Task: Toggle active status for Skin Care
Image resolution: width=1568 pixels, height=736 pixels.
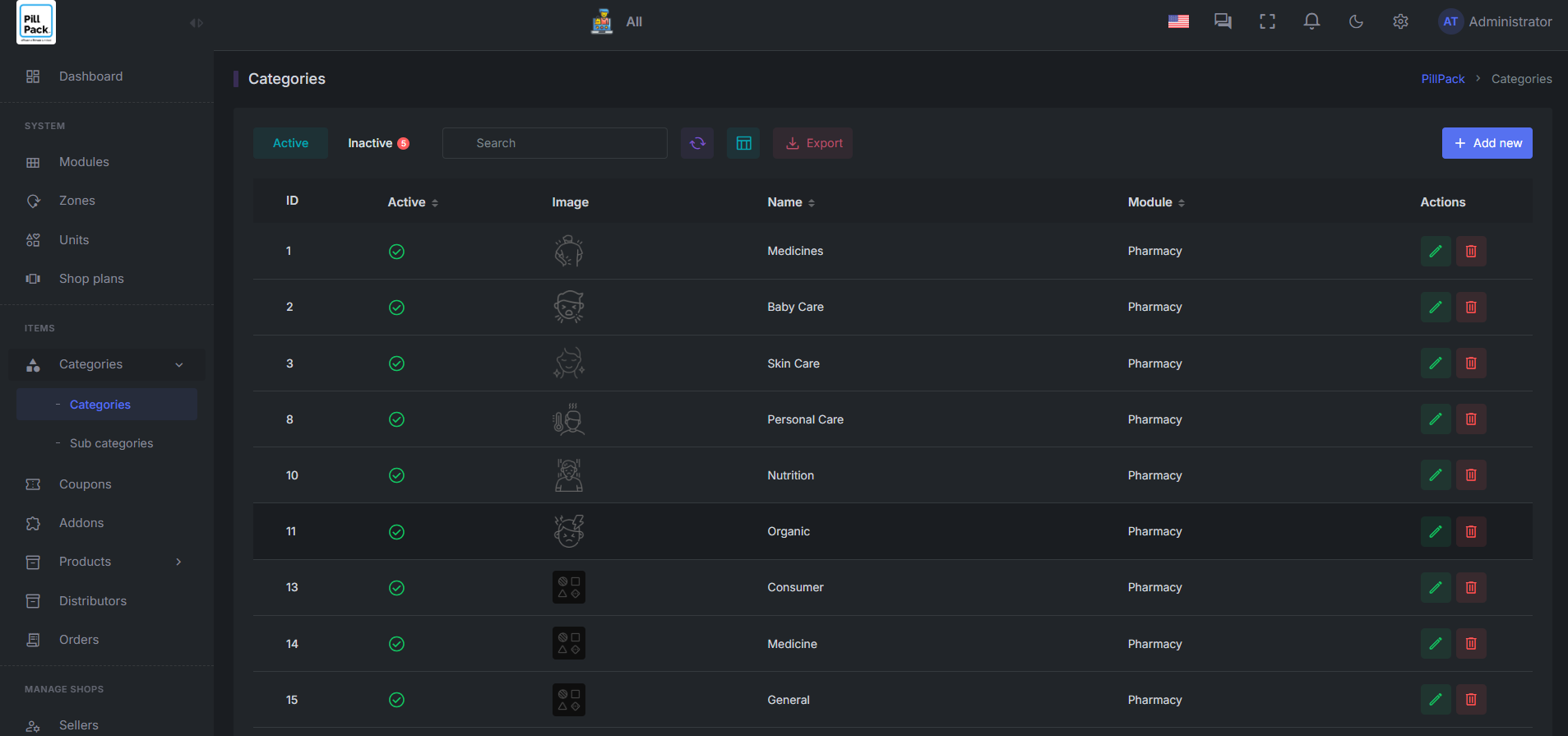Action: (396, 363)
